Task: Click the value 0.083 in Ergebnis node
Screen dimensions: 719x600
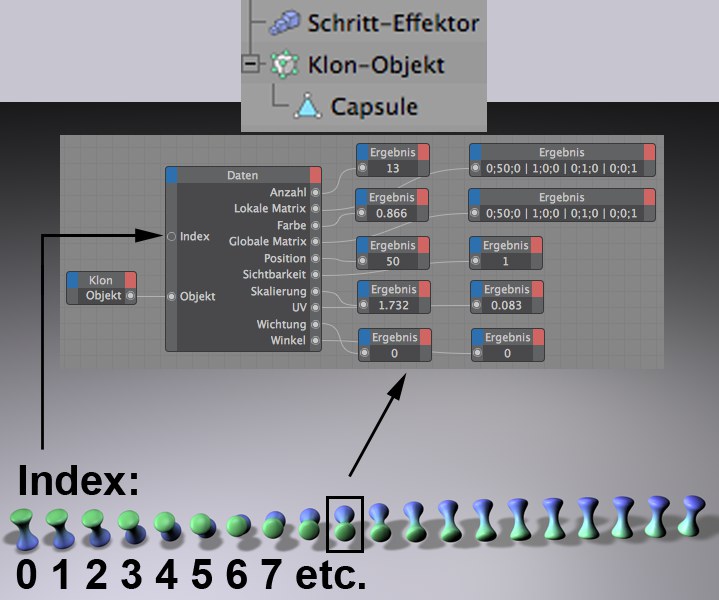Action: pyautogui.click(x=506, y=306)
